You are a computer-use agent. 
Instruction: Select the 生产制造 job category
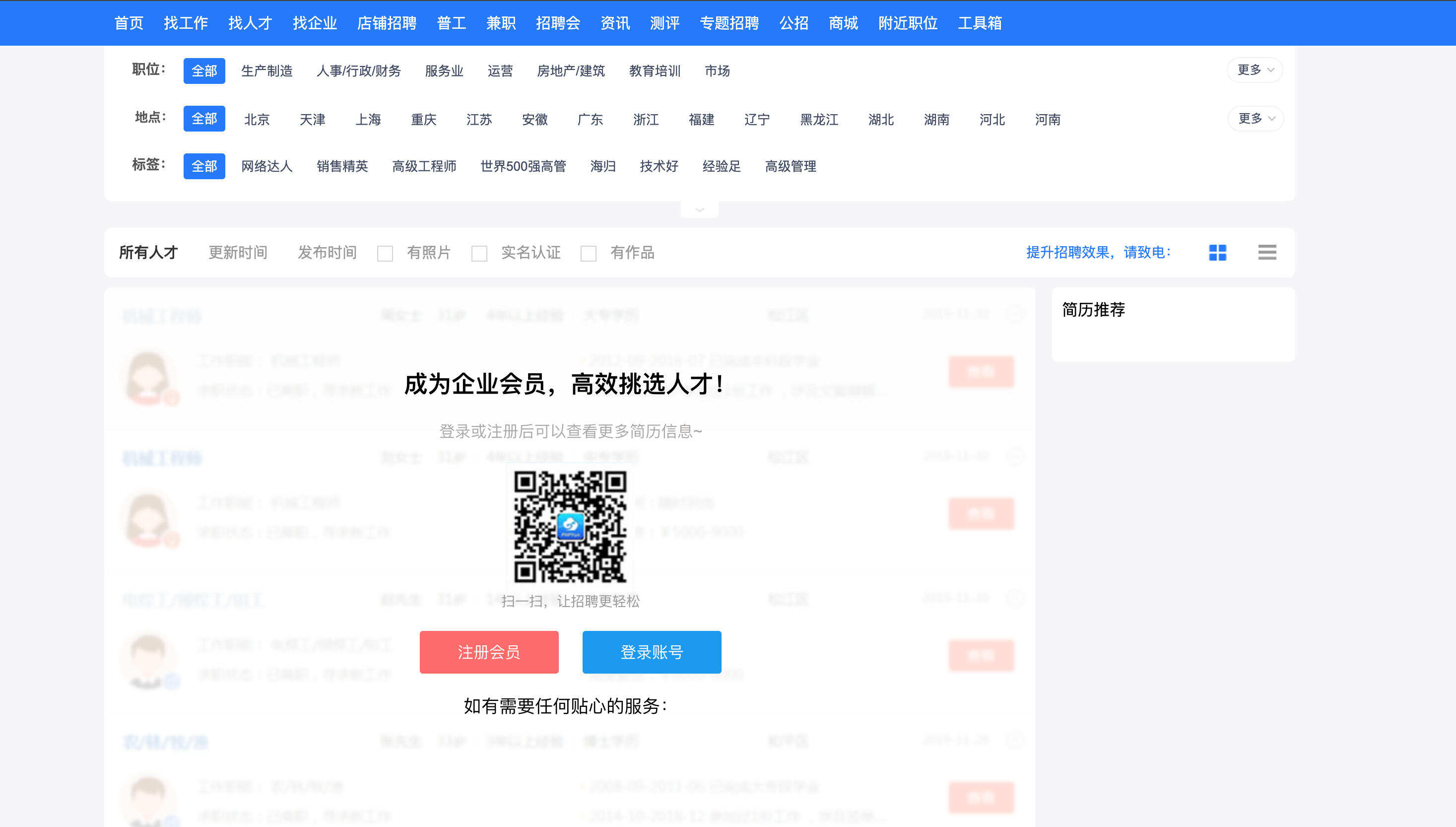pos(267,71)
